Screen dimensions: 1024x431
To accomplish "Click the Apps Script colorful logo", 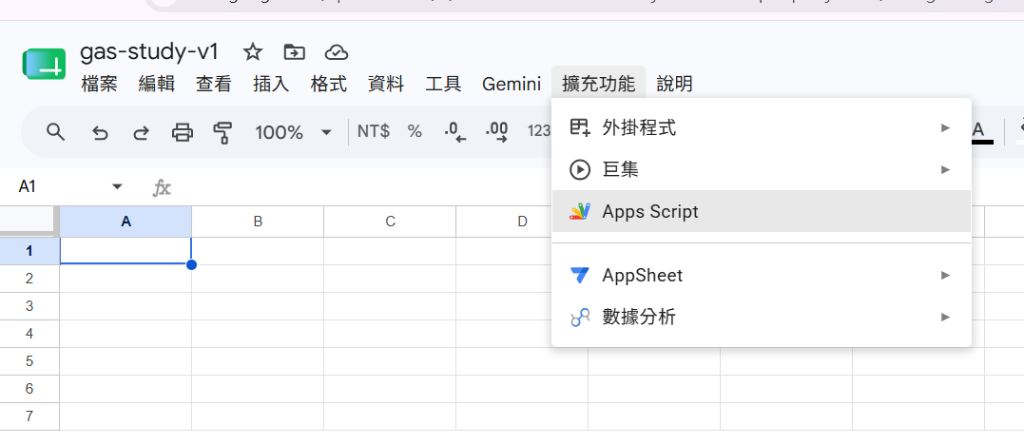I will [579, 211].
